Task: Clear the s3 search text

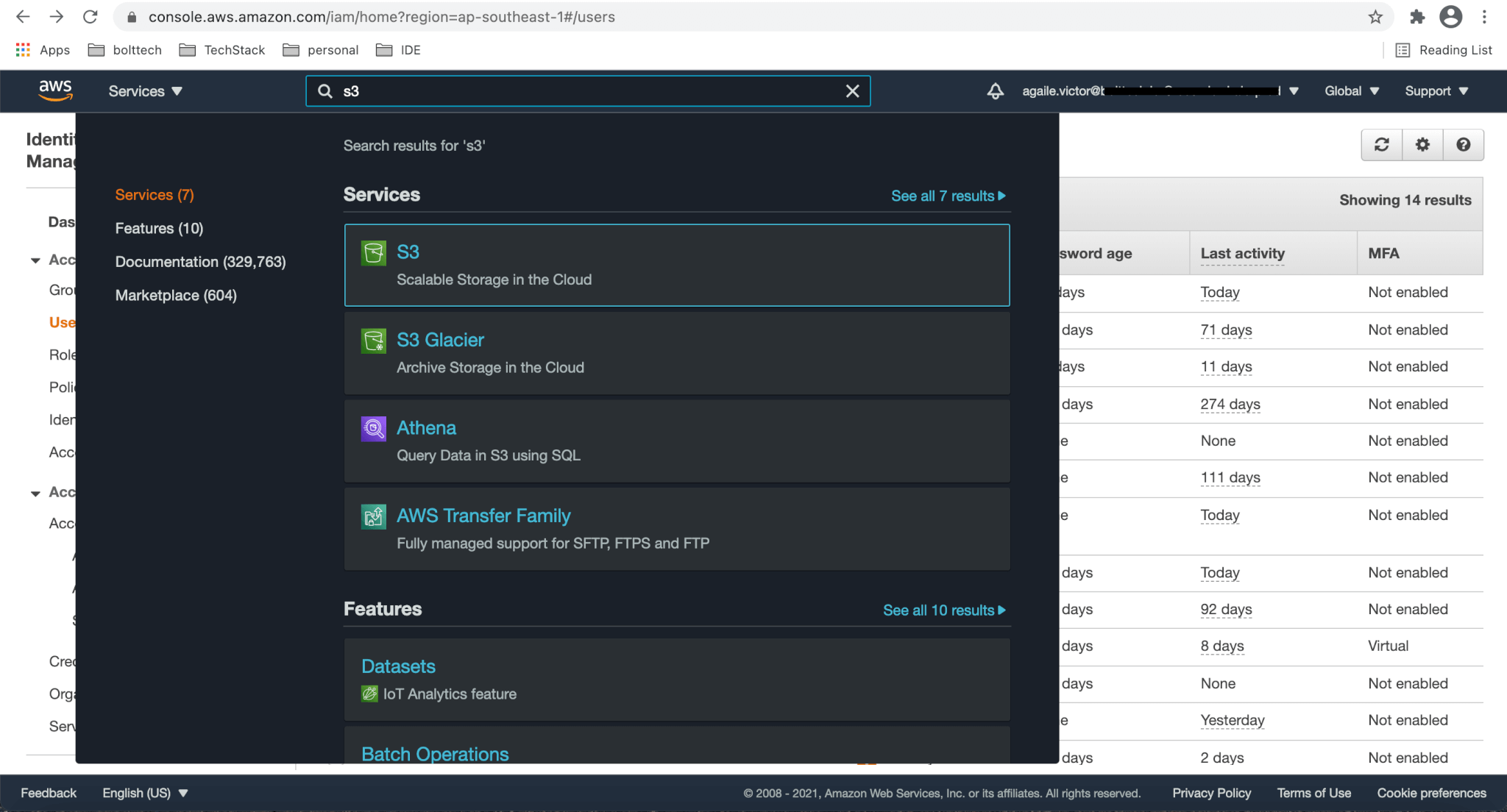Action: coord(852,91)
